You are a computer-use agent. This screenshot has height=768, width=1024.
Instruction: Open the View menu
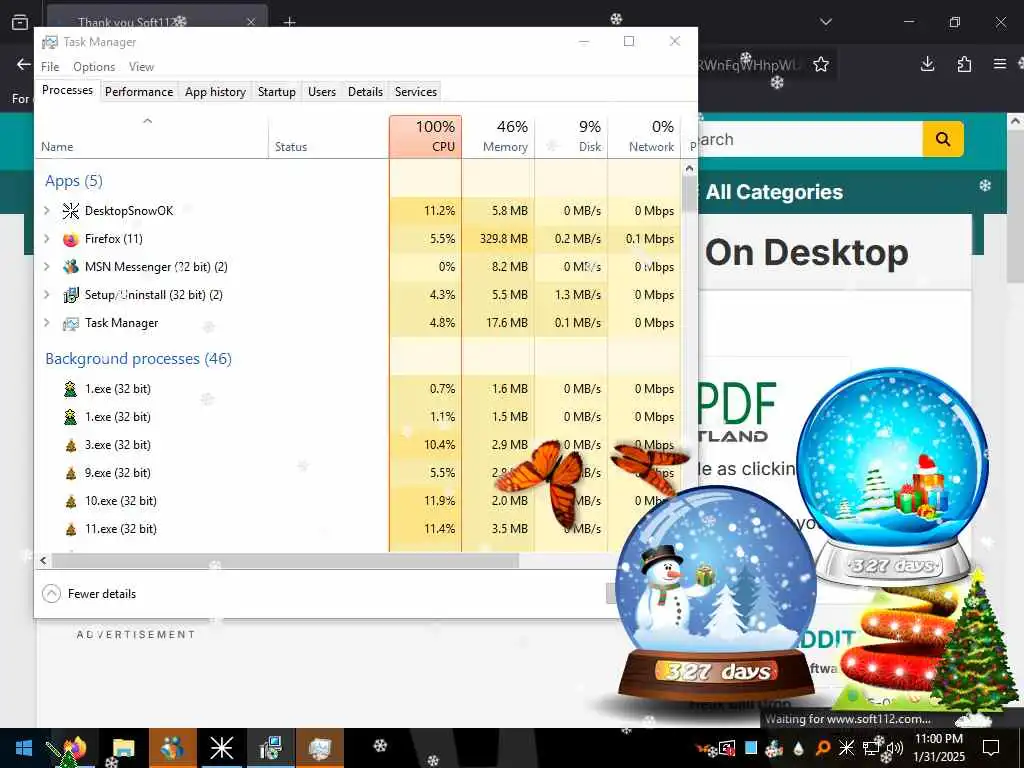[141, 67]
